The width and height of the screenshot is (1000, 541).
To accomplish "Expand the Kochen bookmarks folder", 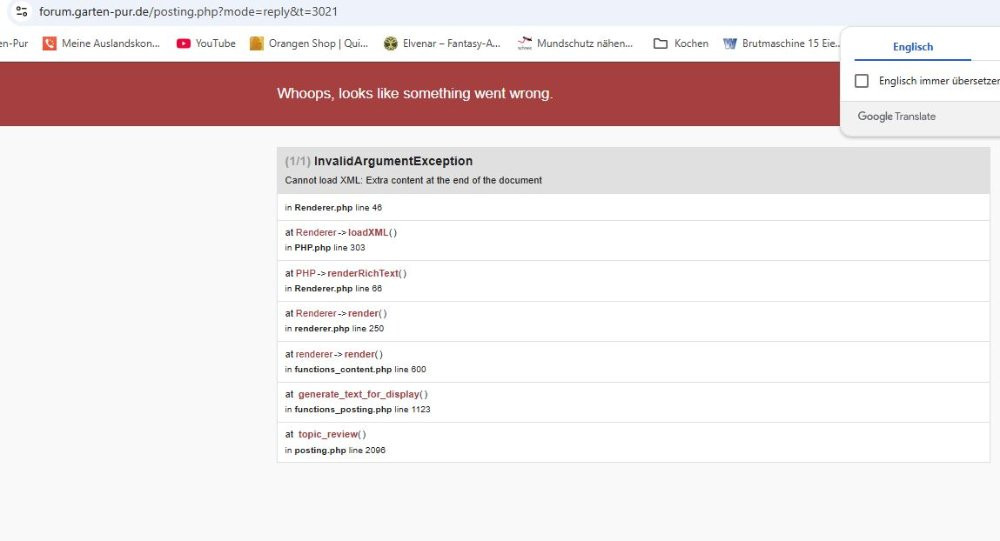I will (x=681, y=43).
